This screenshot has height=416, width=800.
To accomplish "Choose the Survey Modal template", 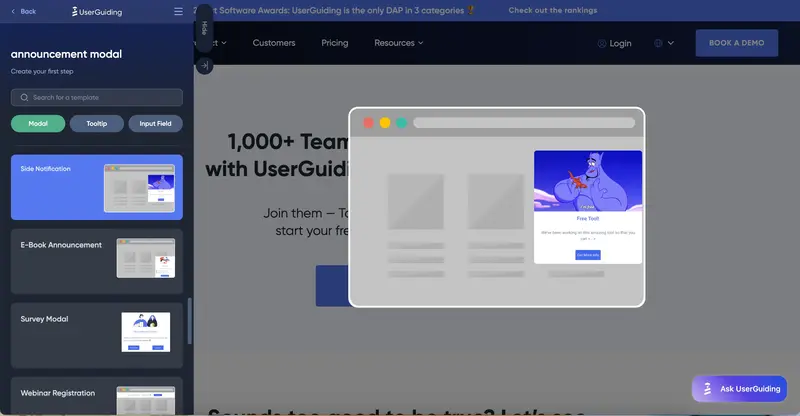I will pos(97,335).
